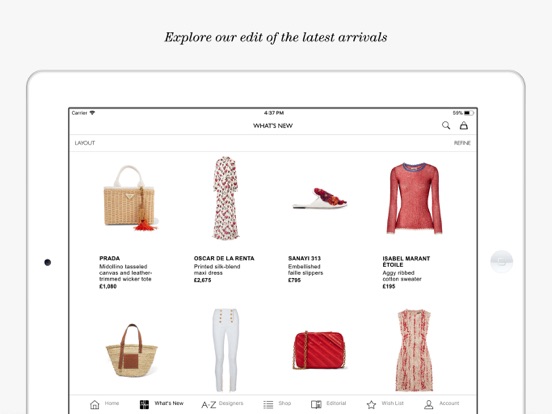Image resolution: width=552 pixels, height=414 pixels.
Task: Tap the iPad home button
Action: point(502,262)
